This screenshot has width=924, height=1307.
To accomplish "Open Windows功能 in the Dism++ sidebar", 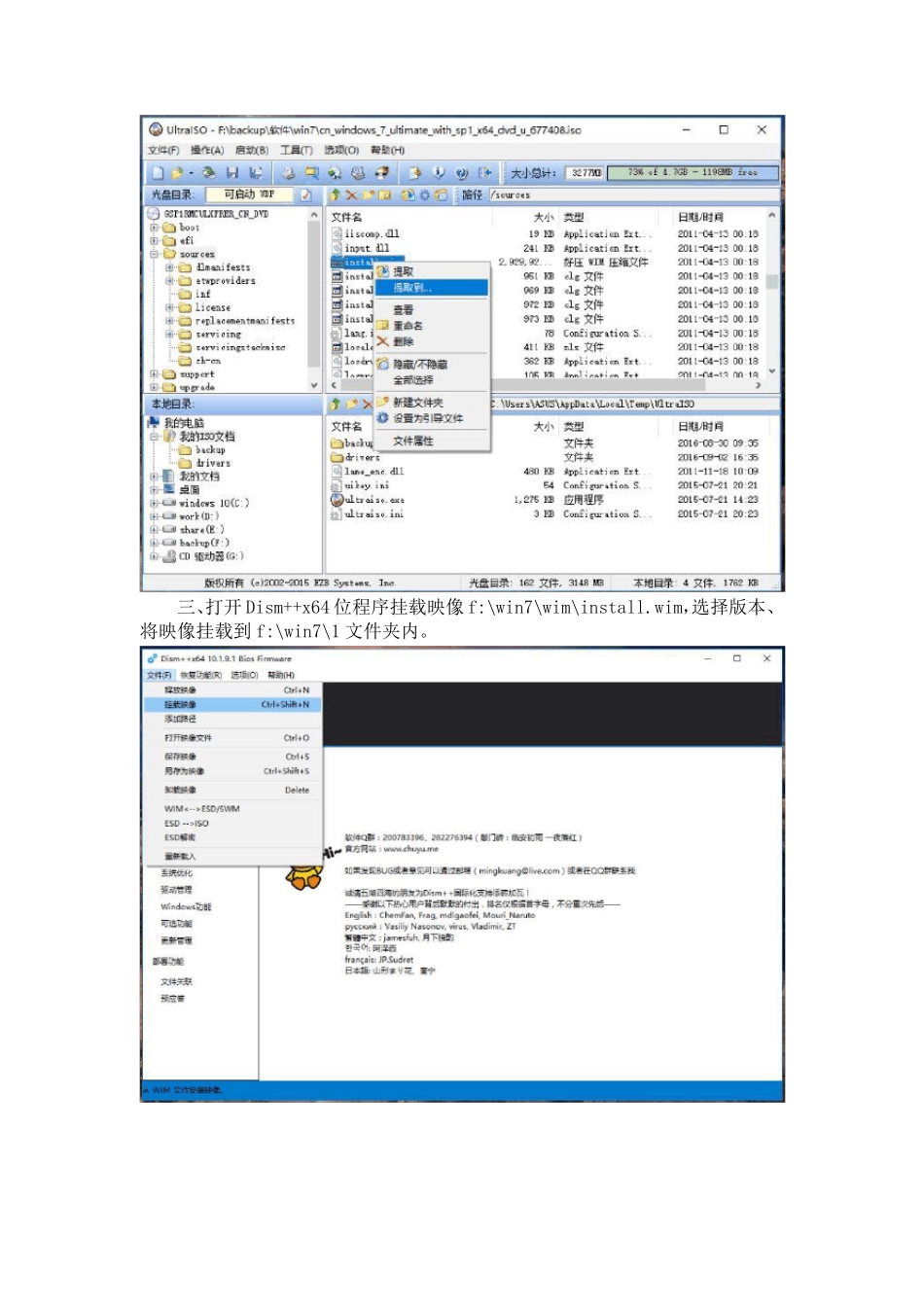I will [186, 906].
